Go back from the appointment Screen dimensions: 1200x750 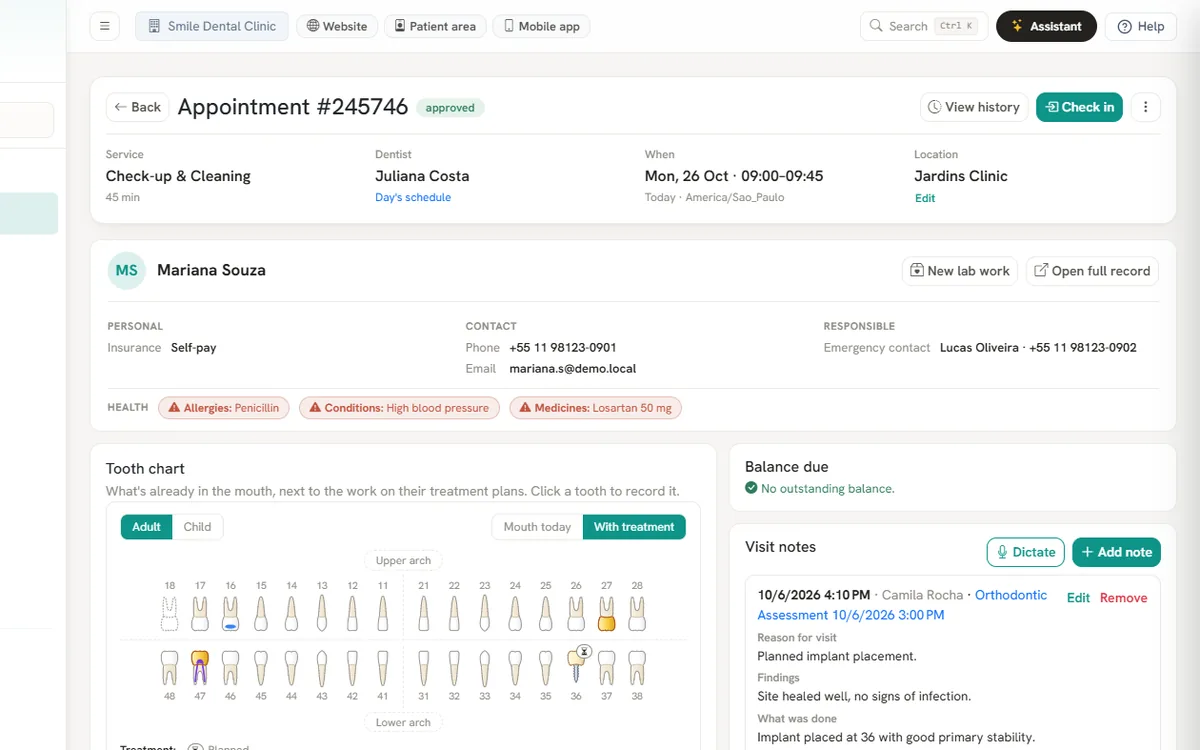click(138, 107)
